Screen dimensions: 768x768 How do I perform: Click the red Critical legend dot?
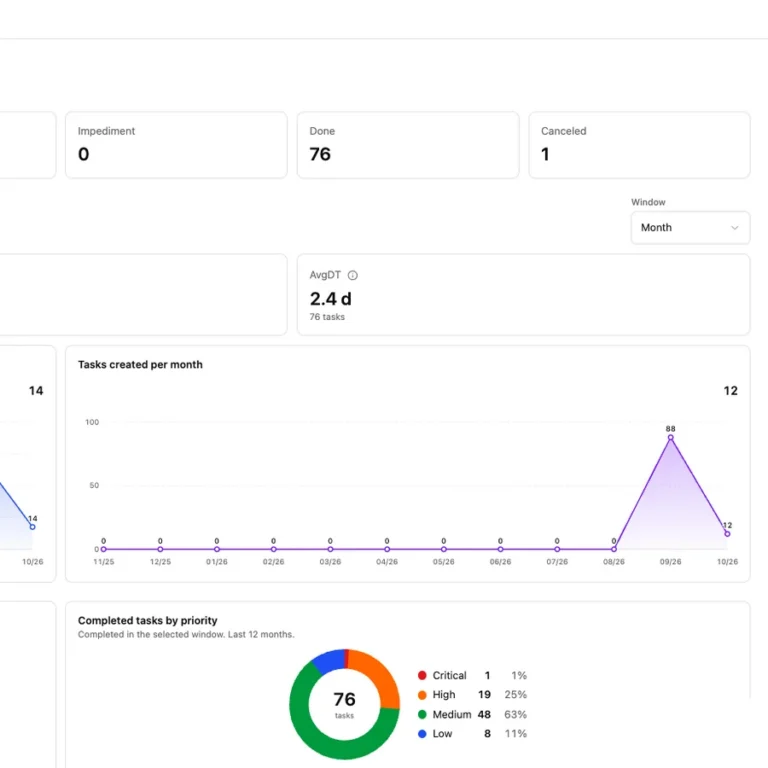click(422, 675)
